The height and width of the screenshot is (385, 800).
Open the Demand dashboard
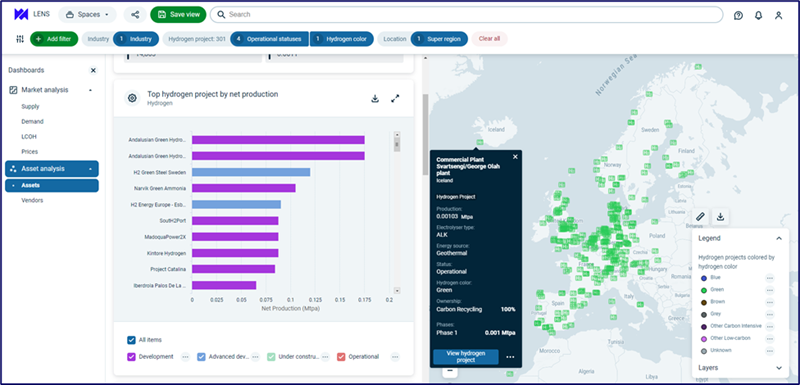(x=32, y=122)
